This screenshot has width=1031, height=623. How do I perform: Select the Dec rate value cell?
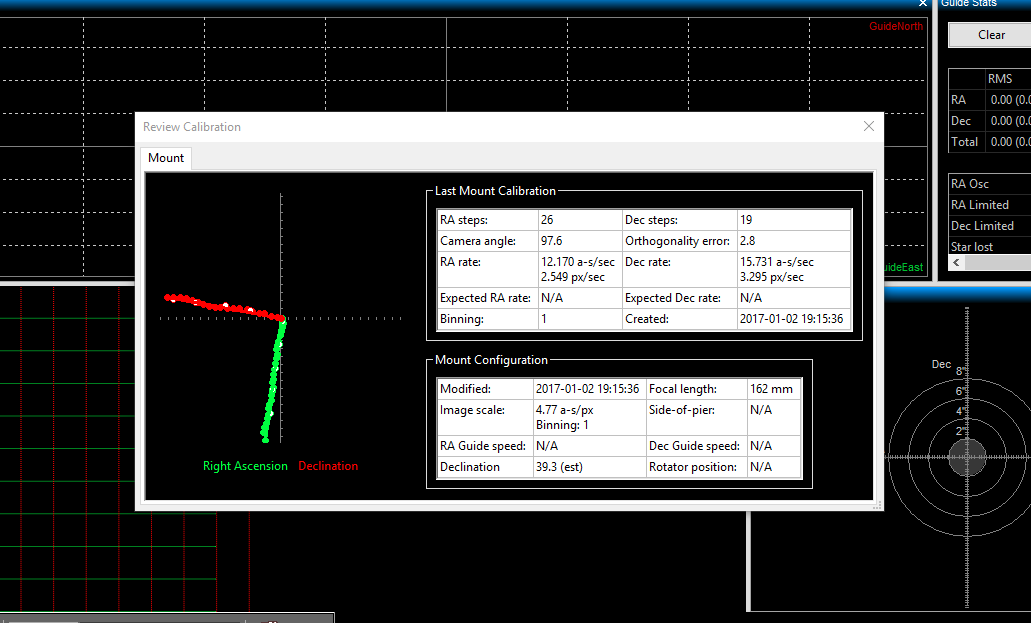tap(793, 269)
